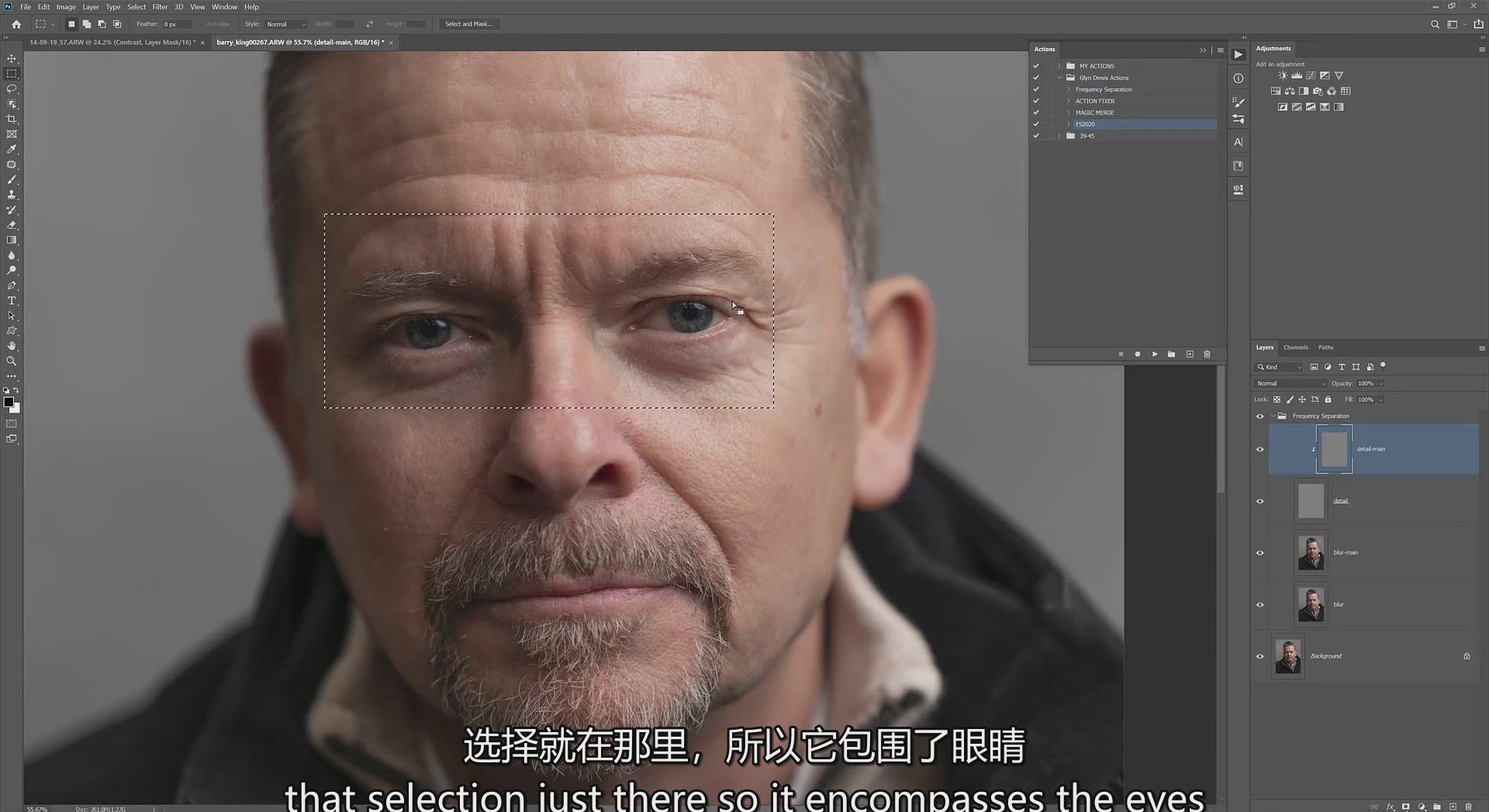
Task: Expand the MY ACTIONS folder
Action: tap(1059, 66)
